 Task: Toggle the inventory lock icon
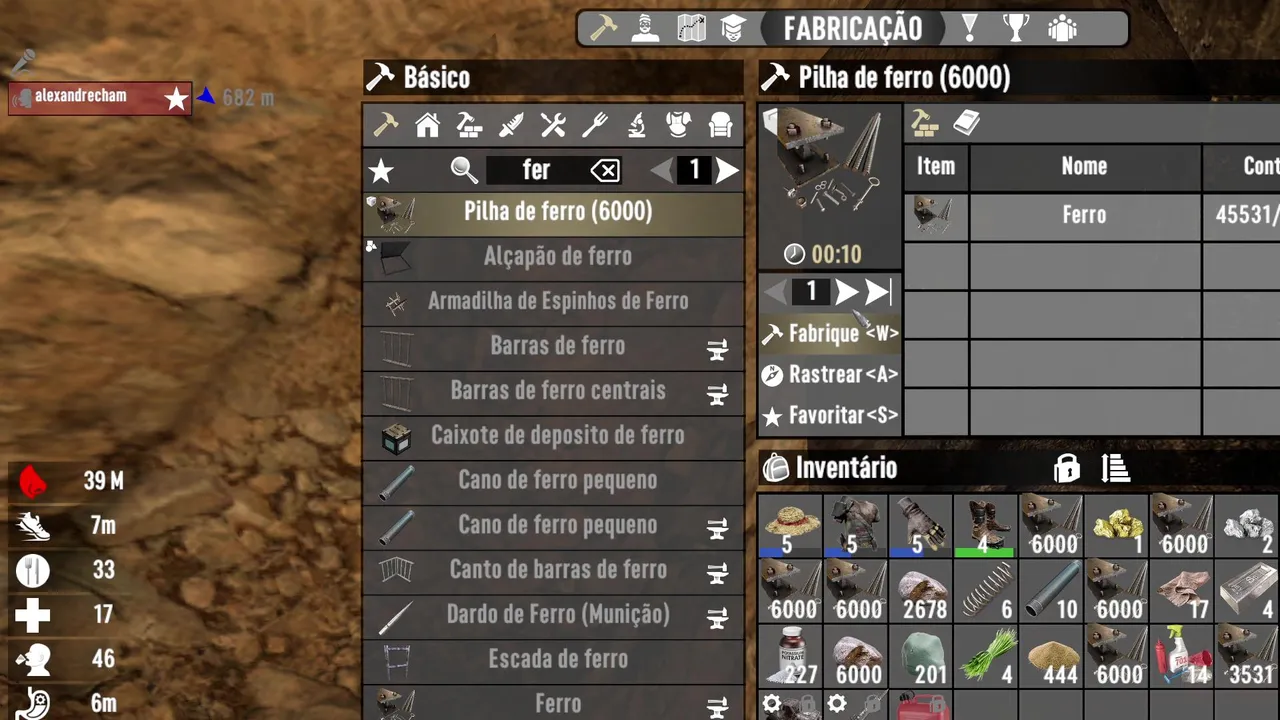[1067, 468]
